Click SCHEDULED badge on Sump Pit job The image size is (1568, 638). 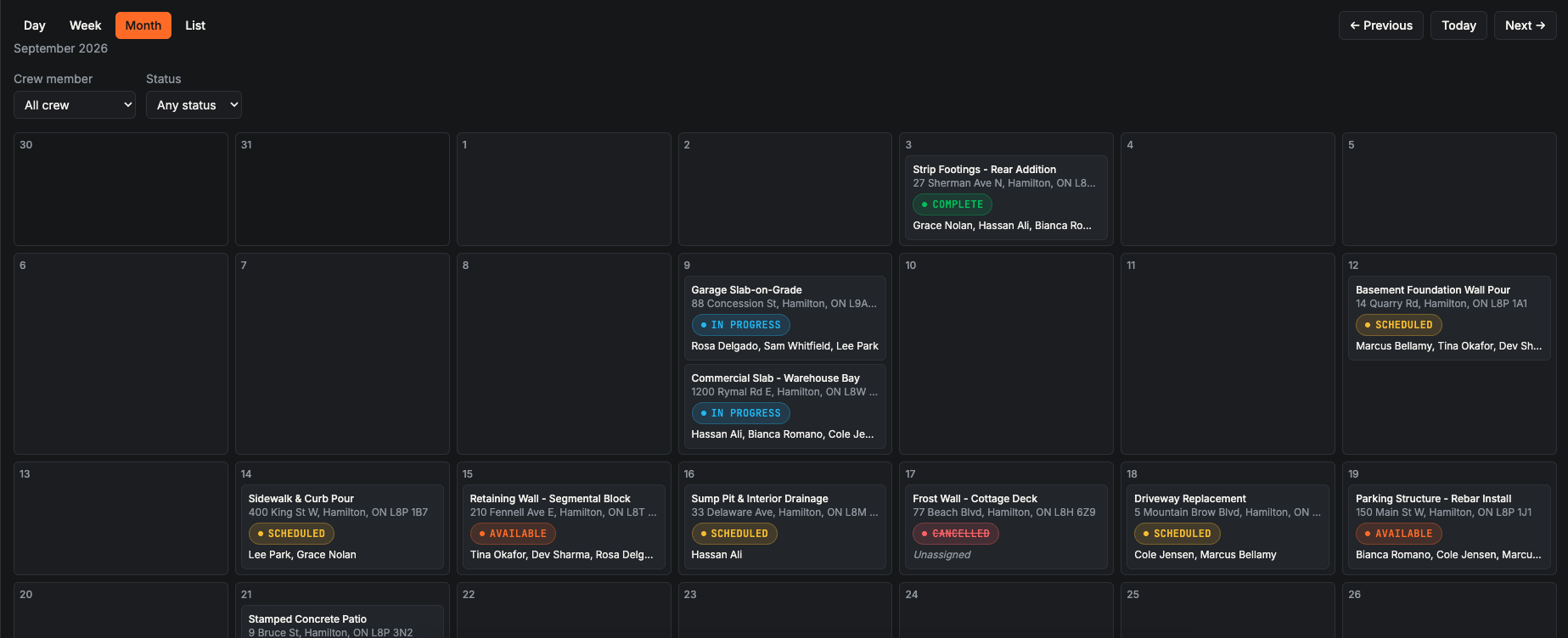[x=734, y=534]
